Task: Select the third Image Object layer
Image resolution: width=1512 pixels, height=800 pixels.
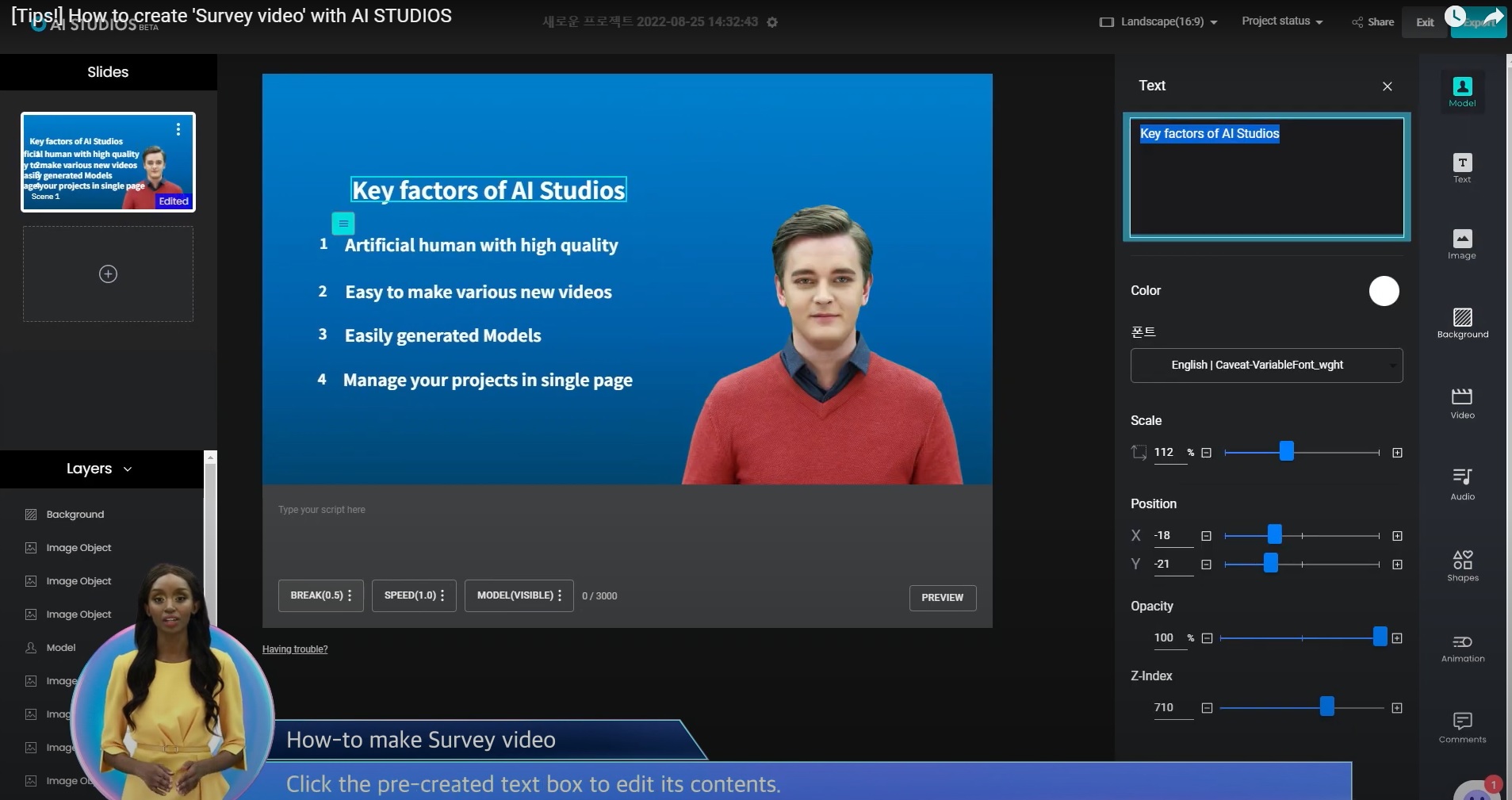Action: pyautogui.click(x=78, y=614)
